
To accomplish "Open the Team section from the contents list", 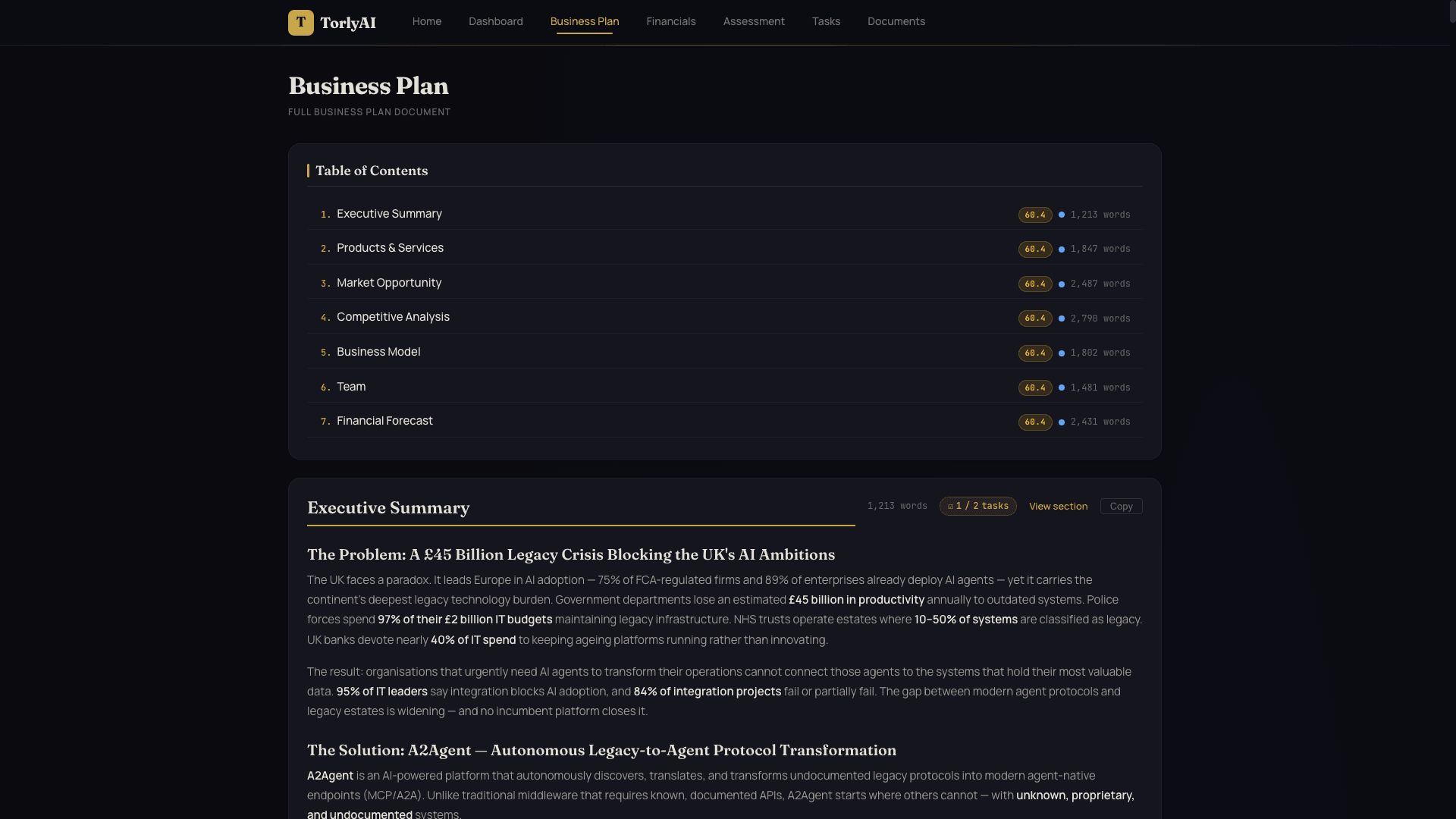I will pos(350,387).
